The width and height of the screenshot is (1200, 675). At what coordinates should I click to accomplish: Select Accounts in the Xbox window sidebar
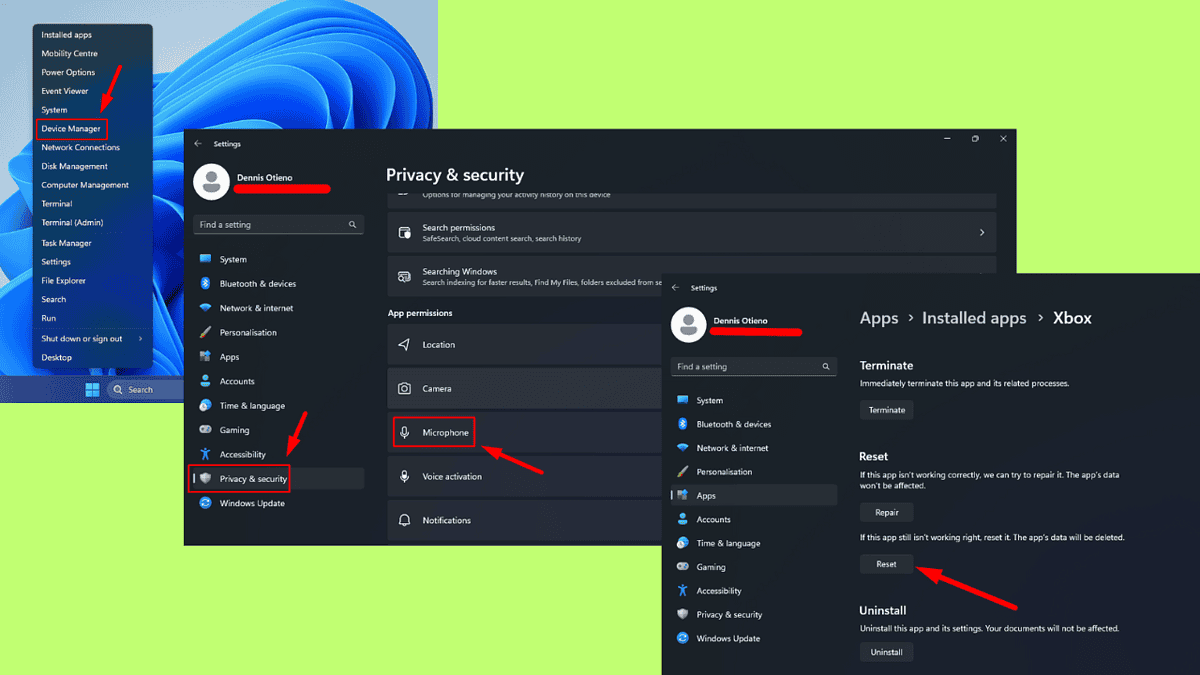tap(754, 519)
